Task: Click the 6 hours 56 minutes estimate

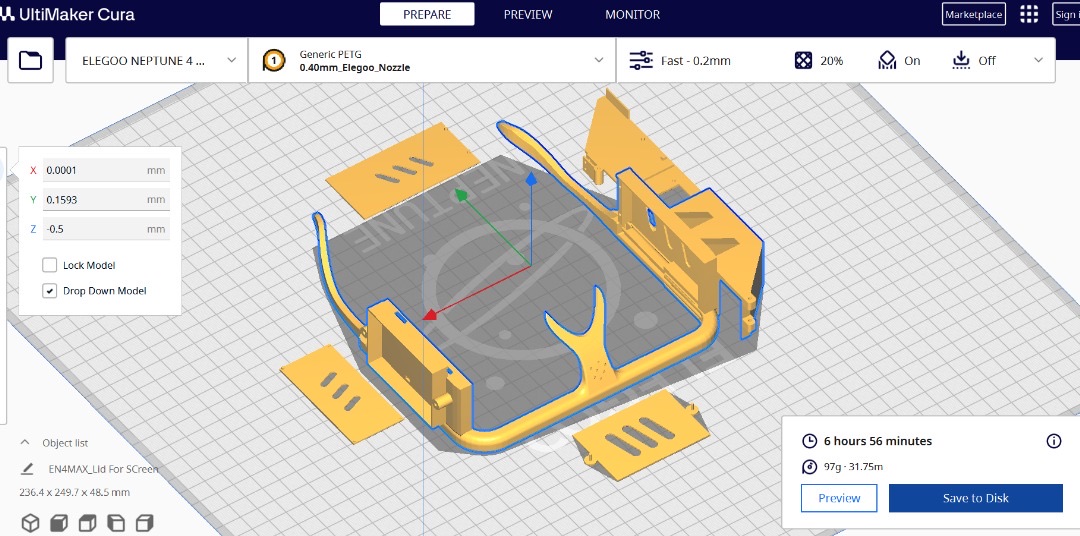Action: pyautogui.click(x=878, y=441)
